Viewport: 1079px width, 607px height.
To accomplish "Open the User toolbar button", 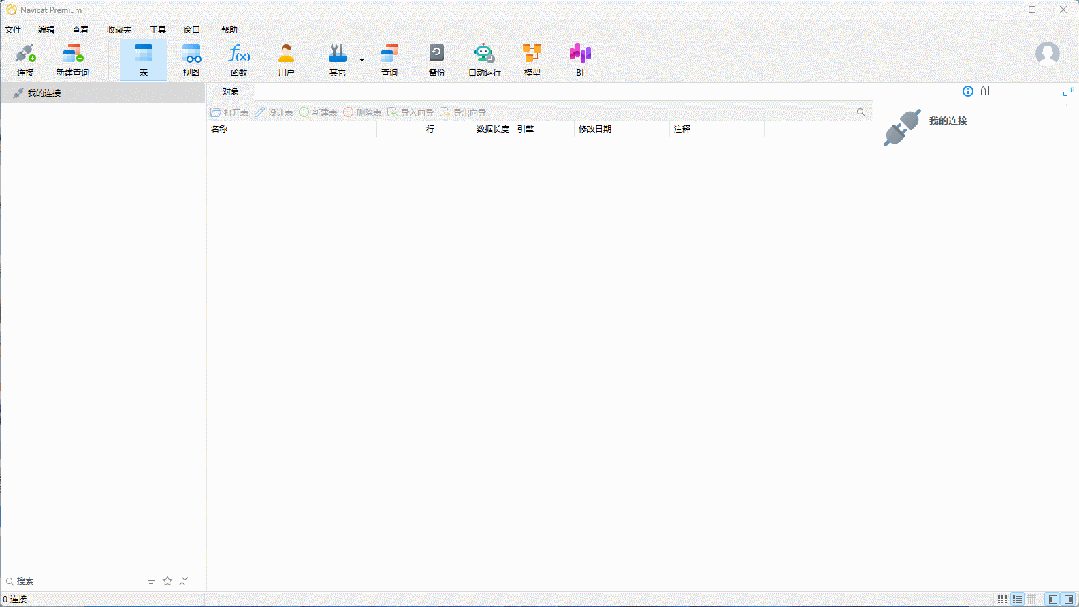I will pyautogui.click(x=286, y=59).
